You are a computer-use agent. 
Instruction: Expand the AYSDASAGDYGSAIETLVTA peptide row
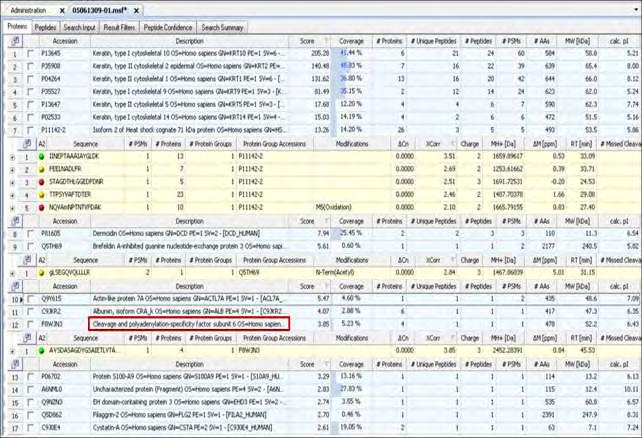click(12, 351)
